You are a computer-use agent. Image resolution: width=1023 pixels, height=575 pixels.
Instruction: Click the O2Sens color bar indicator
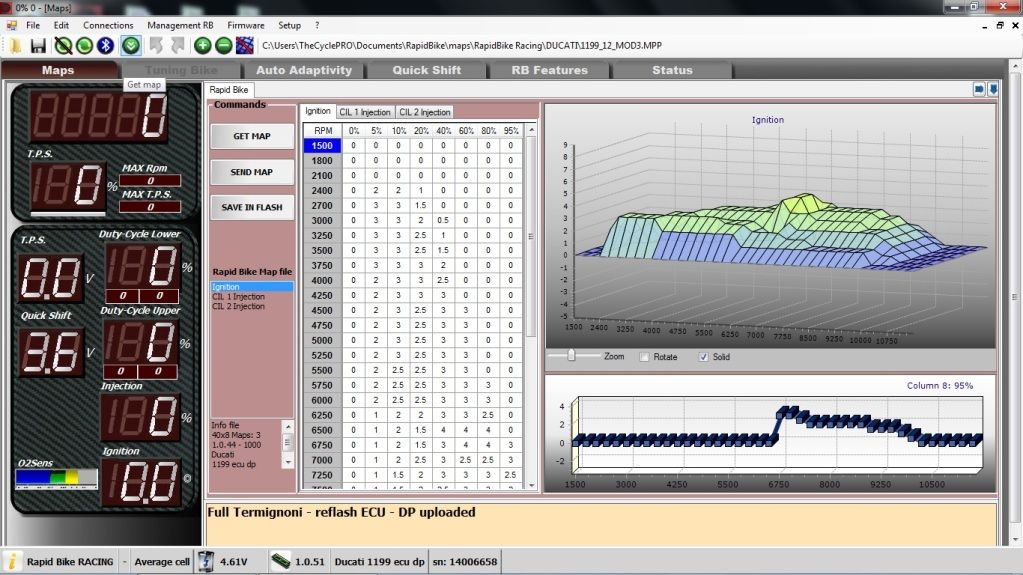tap(56, 478)
